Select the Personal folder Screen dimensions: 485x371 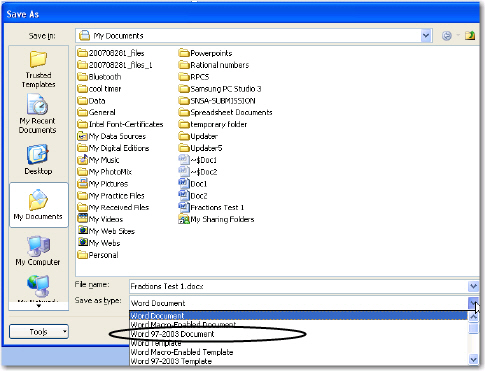[x=98, y=255]
